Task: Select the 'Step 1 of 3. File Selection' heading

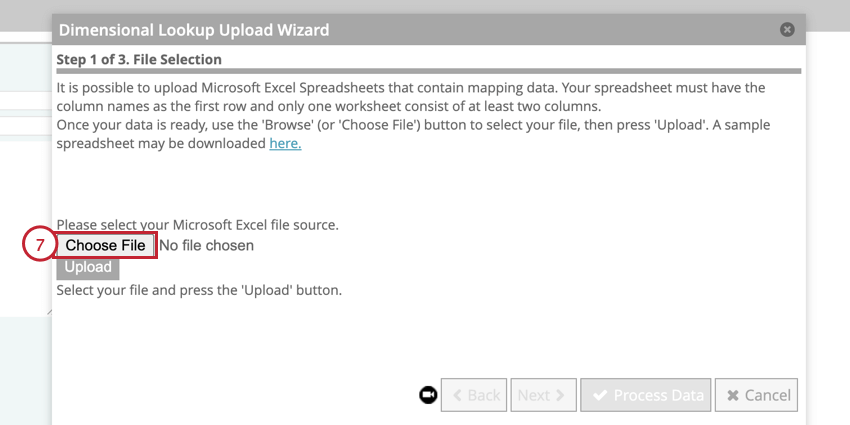Action: point(139,60)
